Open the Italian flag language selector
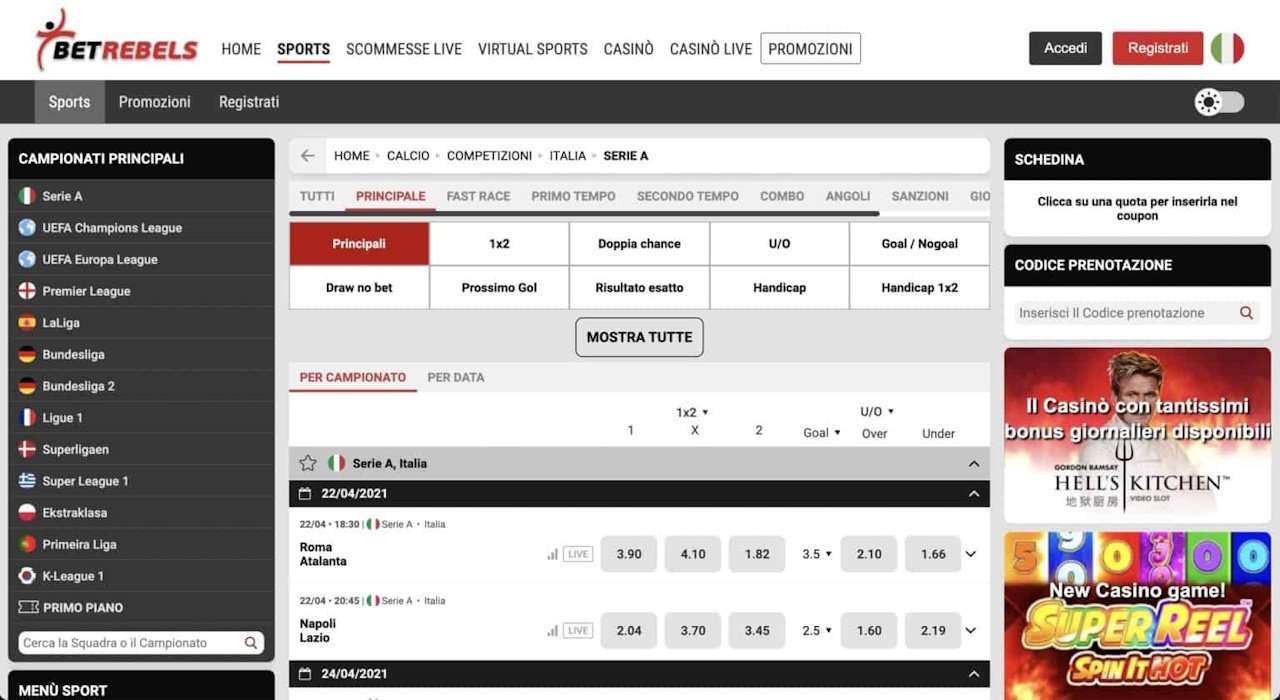This screenshot has height=700, width=1280. [x=1227, y=48]
